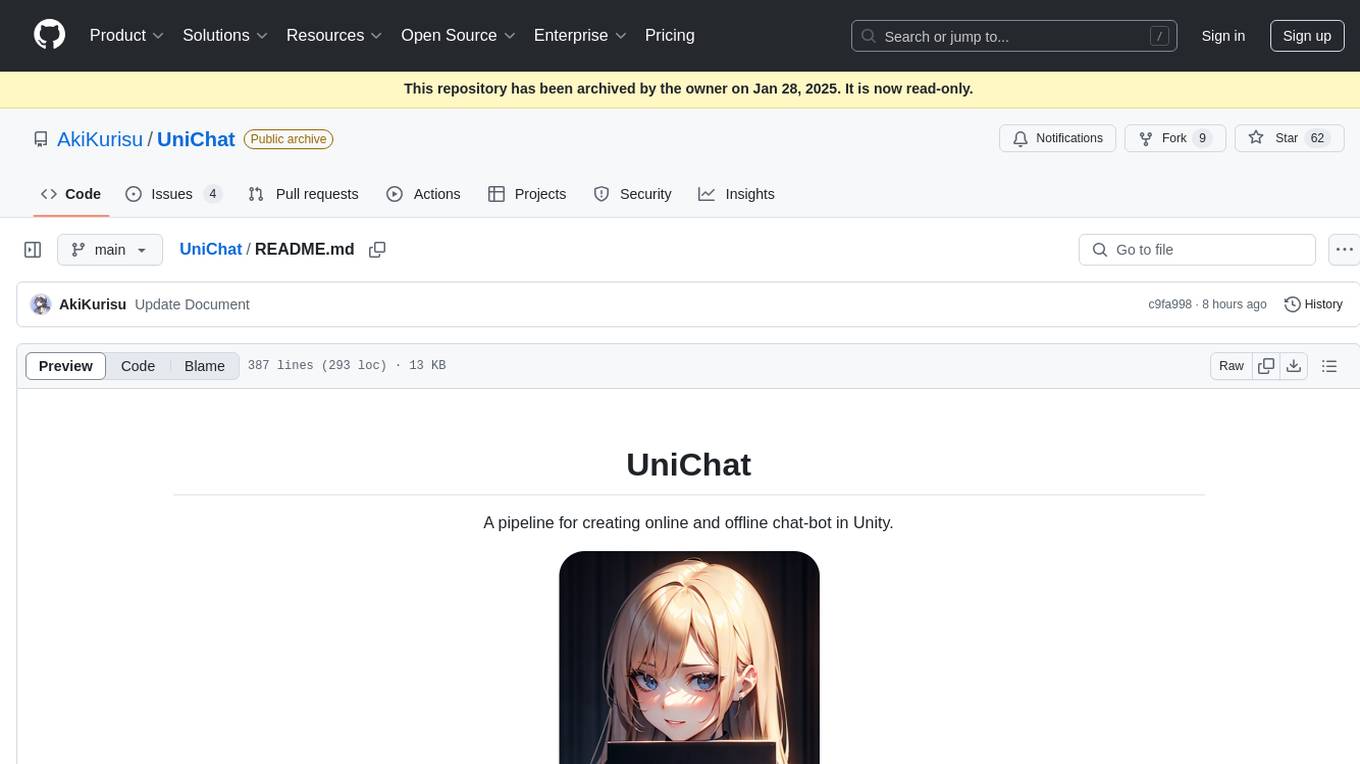Click the Fork count 9
The image size is (1360, 764).
(1203, 138)
